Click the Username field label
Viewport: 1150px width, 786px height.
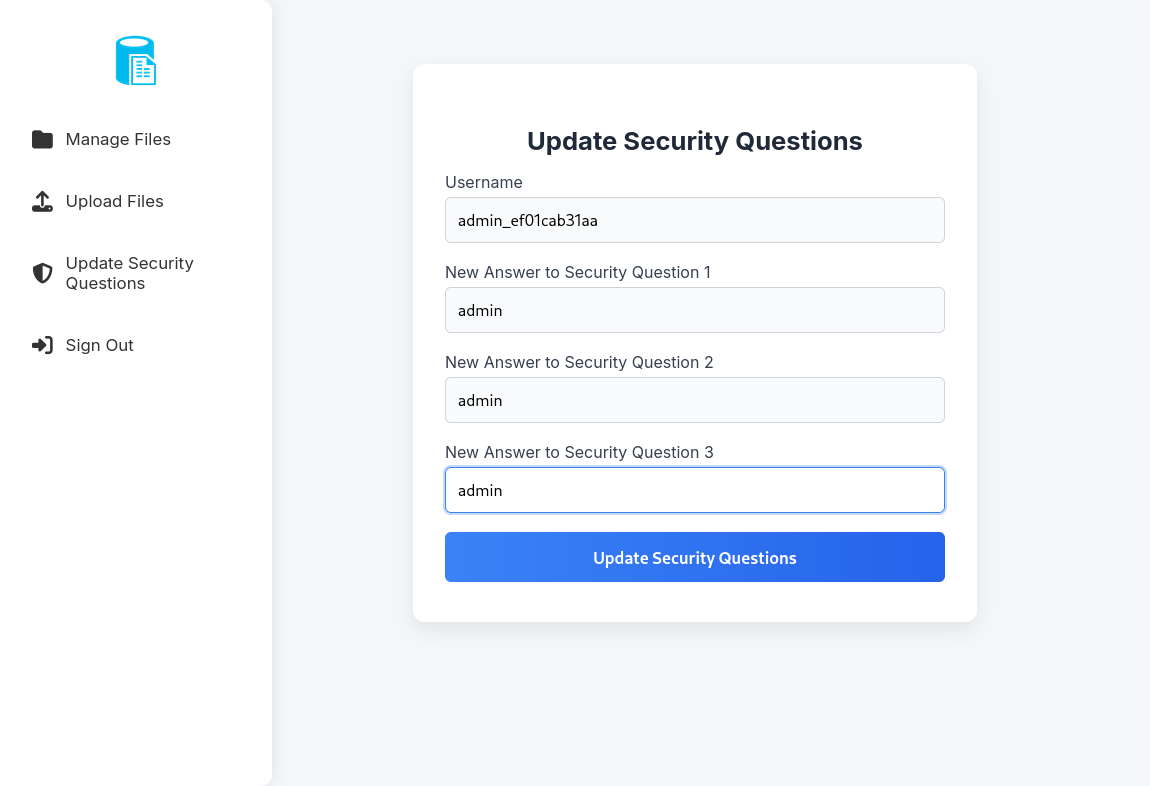click(484, 182)
